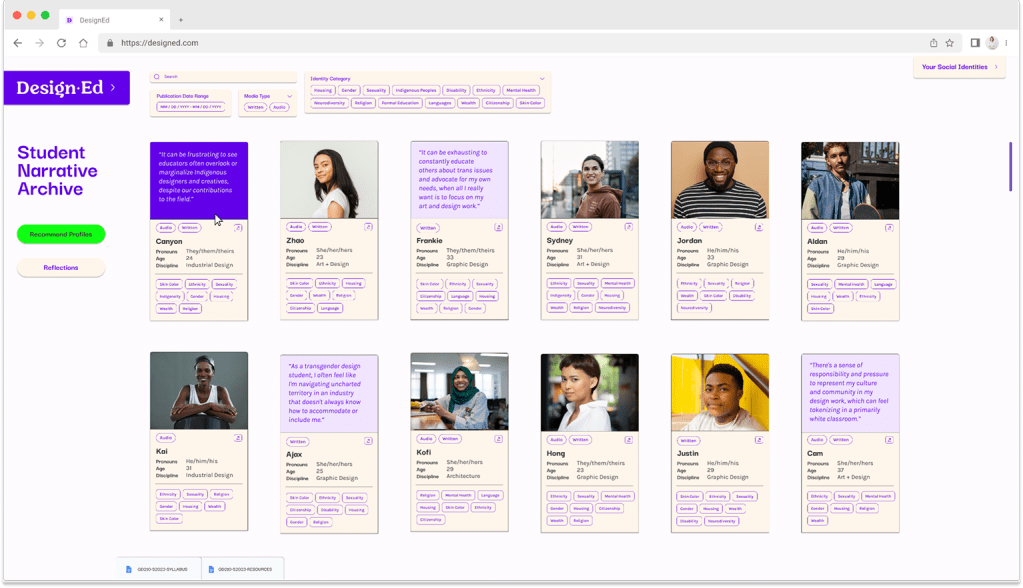Expand the Media Type dropdown chevron
The height and width of the screenshot is (588, 1023).
[x=290, y=96]
